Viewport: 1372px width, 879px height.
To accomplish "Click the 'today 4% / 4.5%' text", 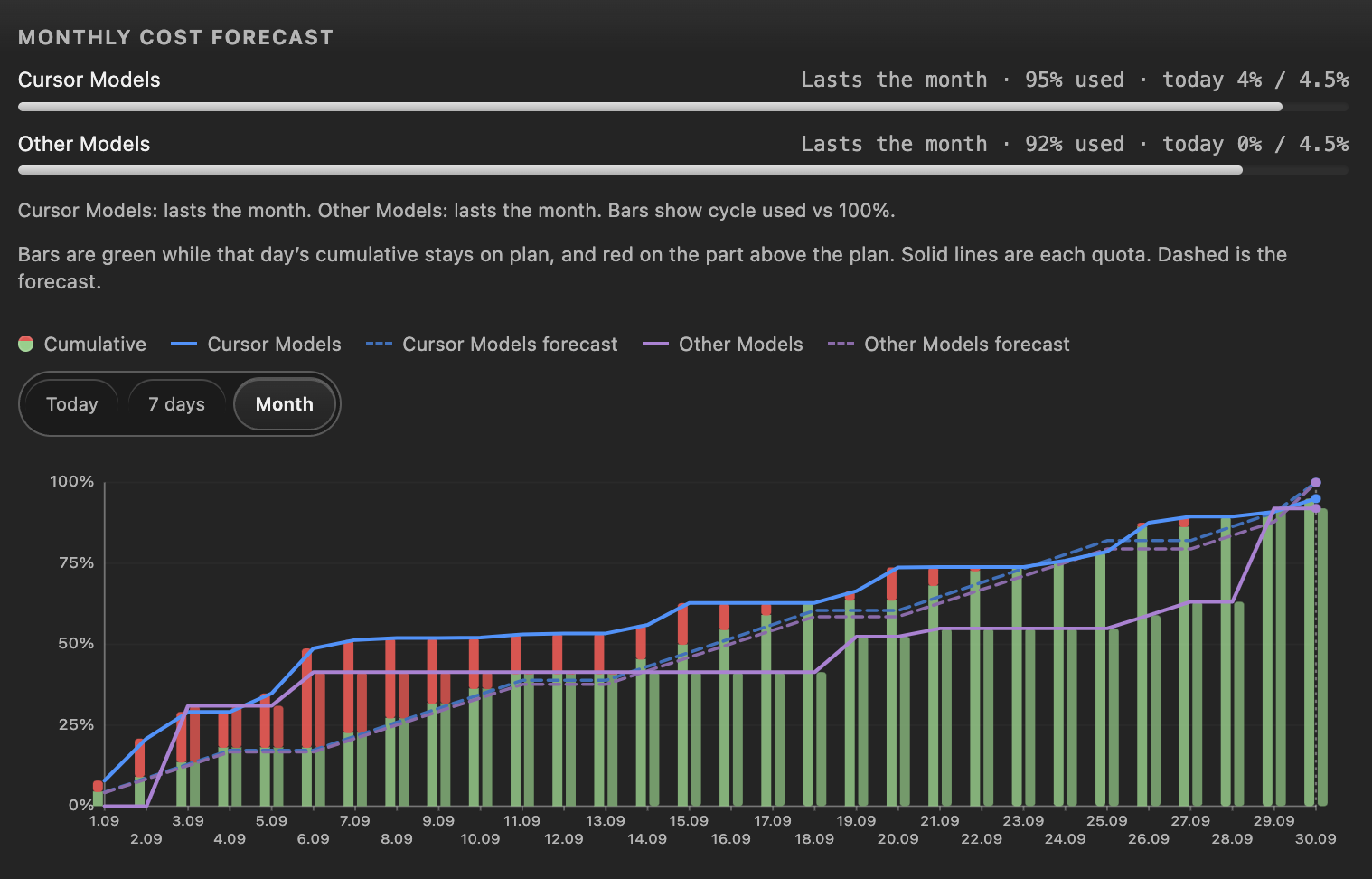I will 1255,80.
